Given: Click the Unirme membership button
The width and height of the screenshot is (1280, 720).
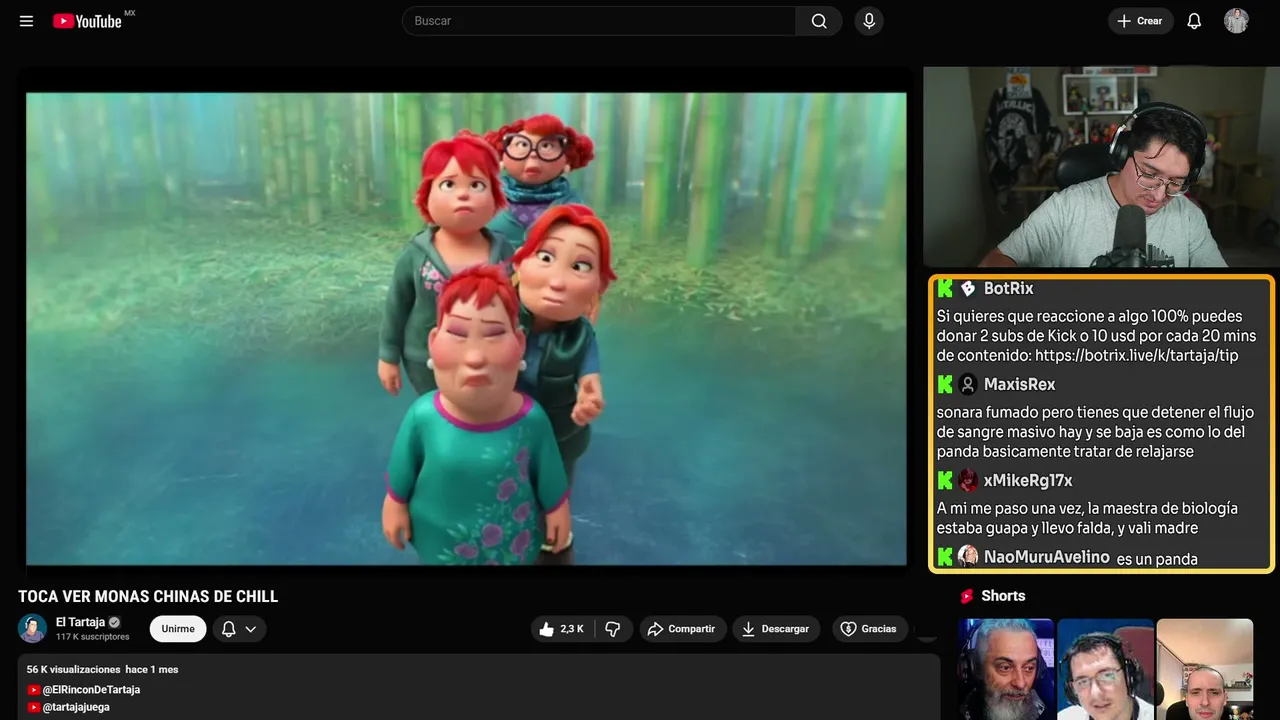Looking at the screenshot, I should (178, 629).
